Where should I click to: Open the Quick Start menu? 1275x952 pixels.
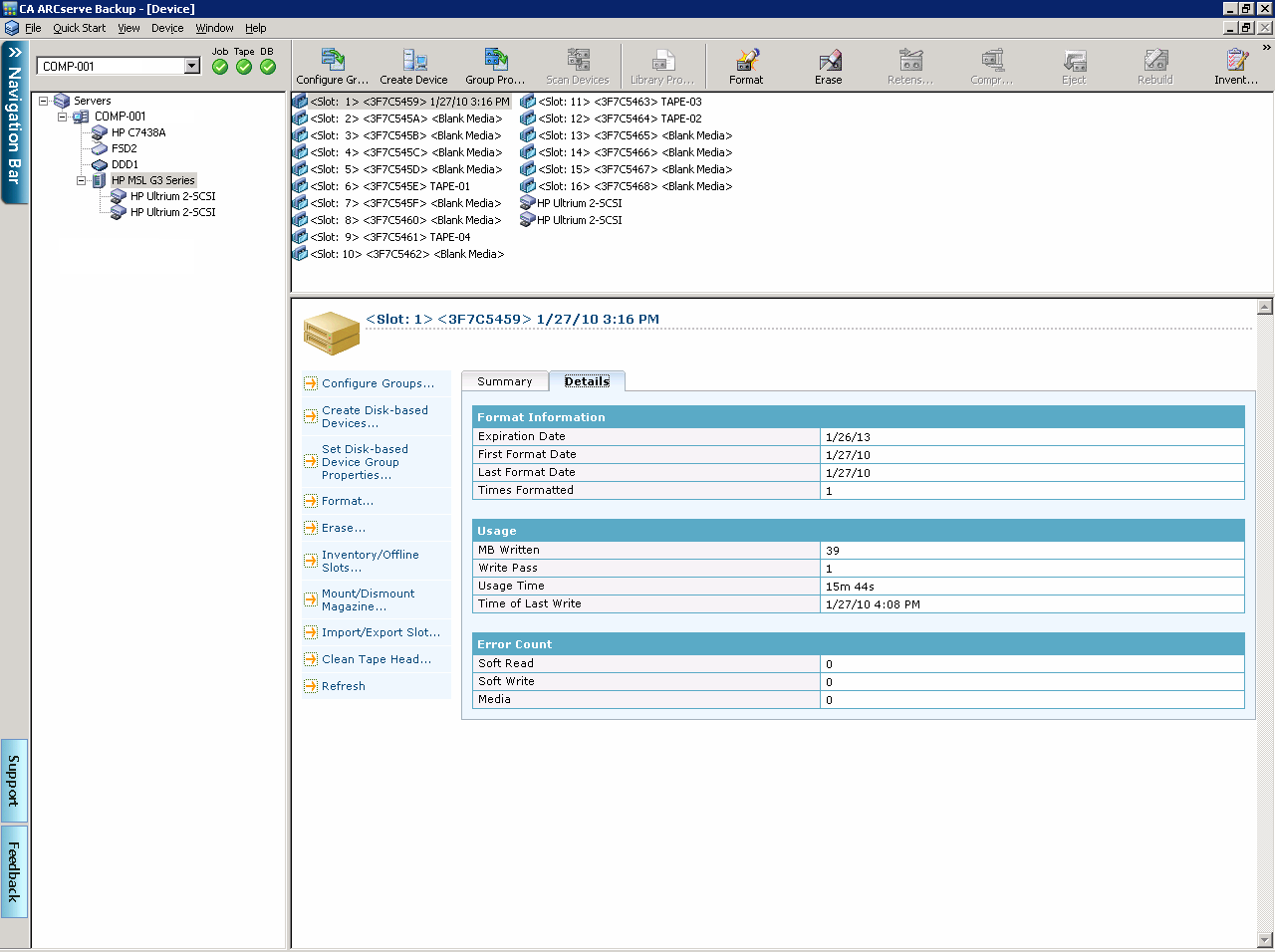pyautogui.click(x=79, y=28)
